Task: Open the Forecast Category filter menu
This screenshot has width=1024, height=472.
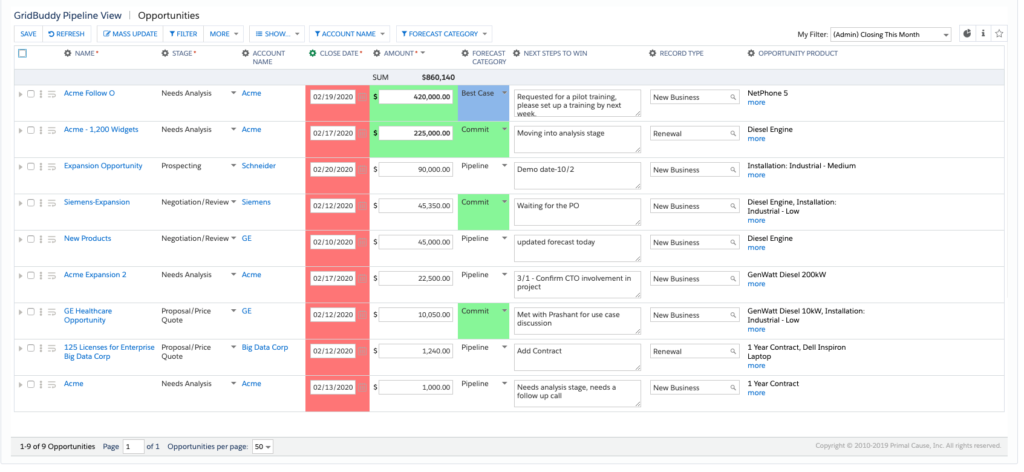Action: pyautogui.click(x=444, y=34)
